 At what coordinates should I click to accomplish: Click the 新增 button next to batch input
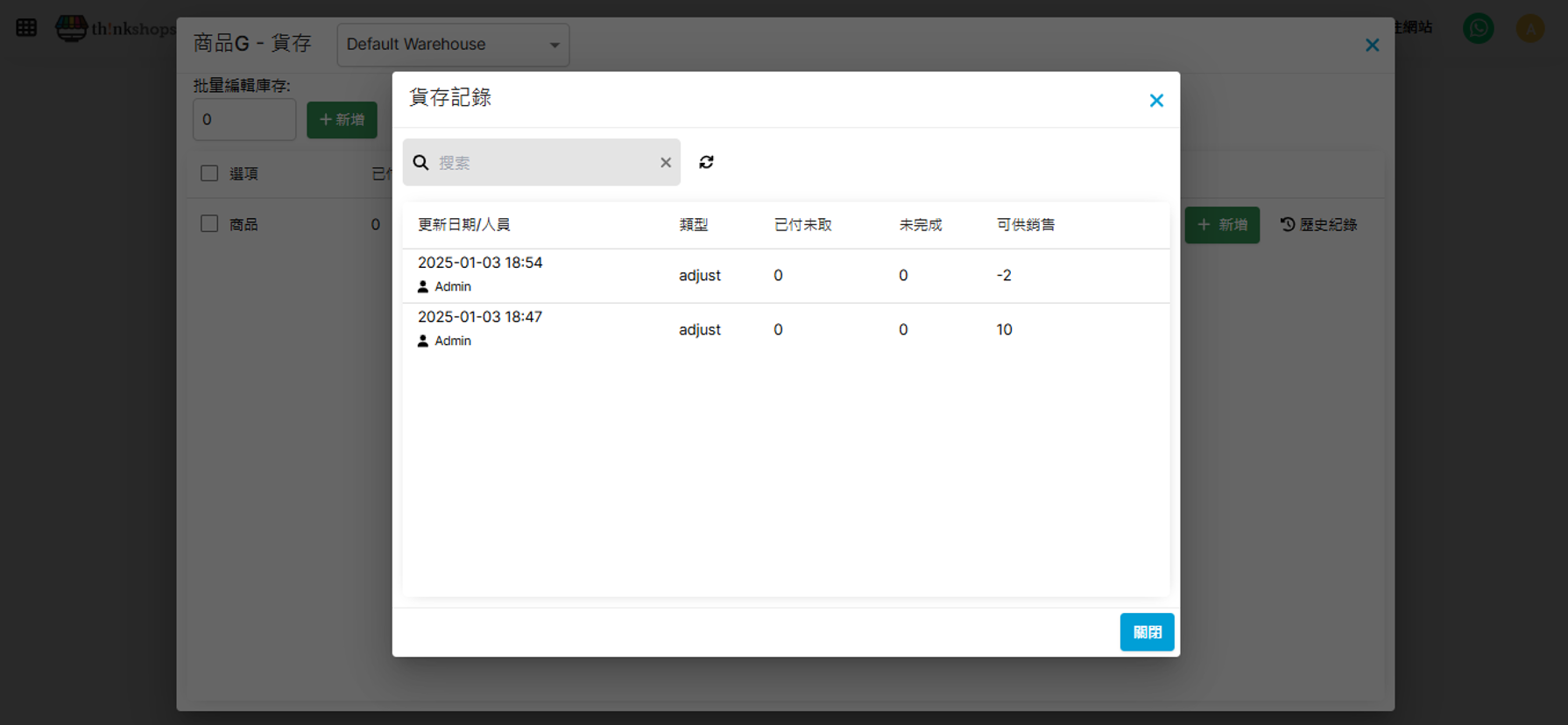(x=342, y=120)
